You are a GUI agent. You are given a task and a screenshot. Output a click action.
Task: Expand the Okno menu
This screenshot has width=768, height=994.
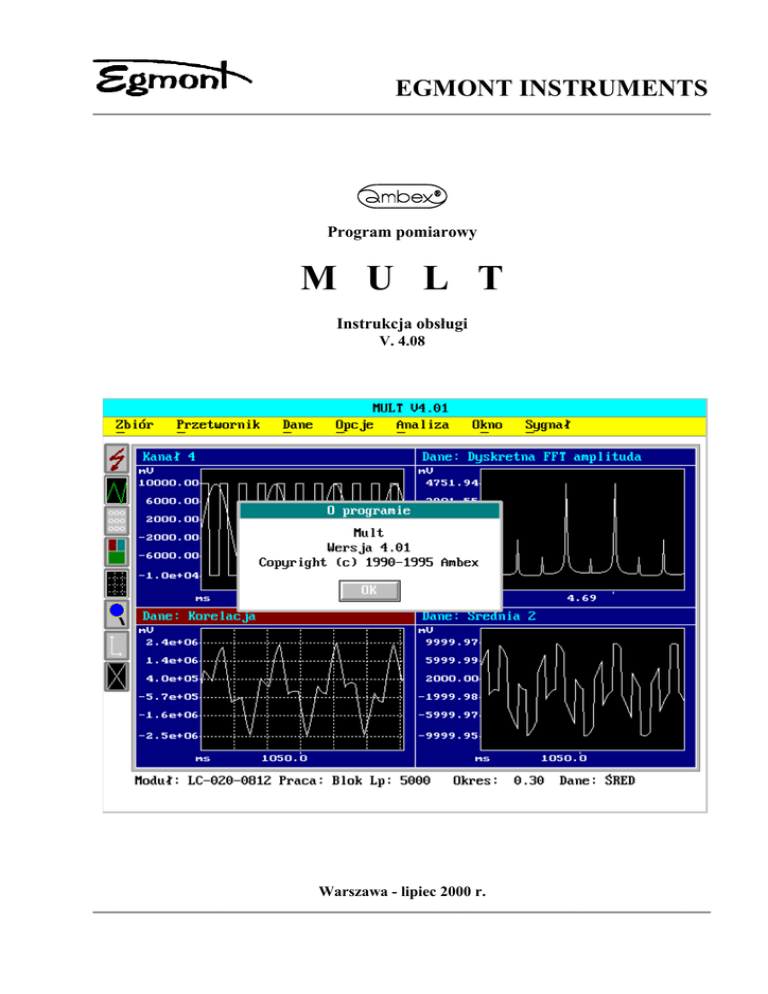pos(487,425)
